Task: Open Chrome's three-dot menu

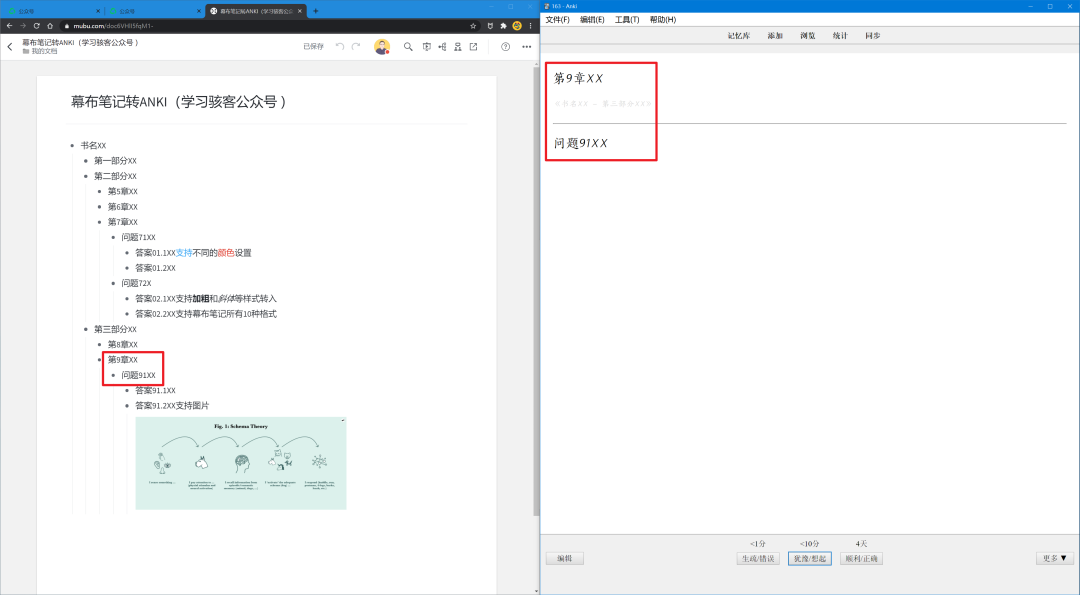Action: (530, 26)
